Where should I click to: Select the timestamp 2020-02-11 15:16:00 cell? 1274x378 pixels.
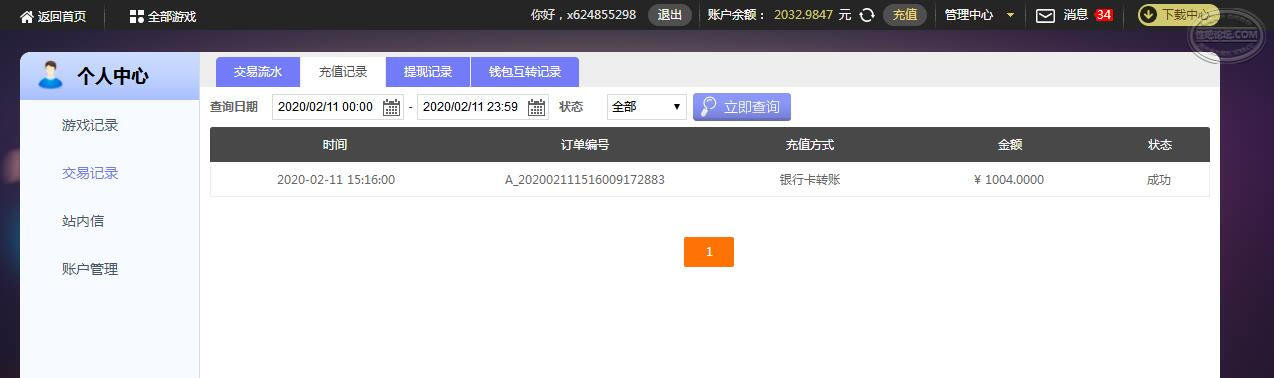336,180
